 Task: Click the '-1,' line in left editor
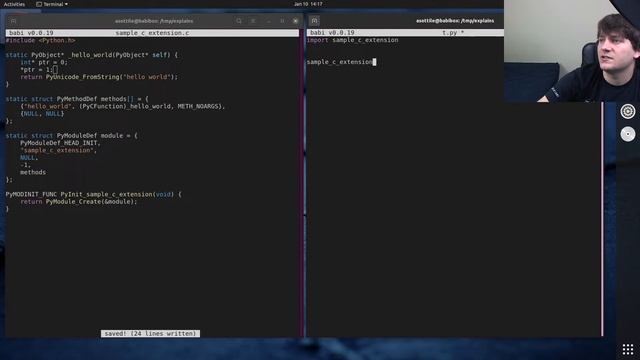[25, 165]
